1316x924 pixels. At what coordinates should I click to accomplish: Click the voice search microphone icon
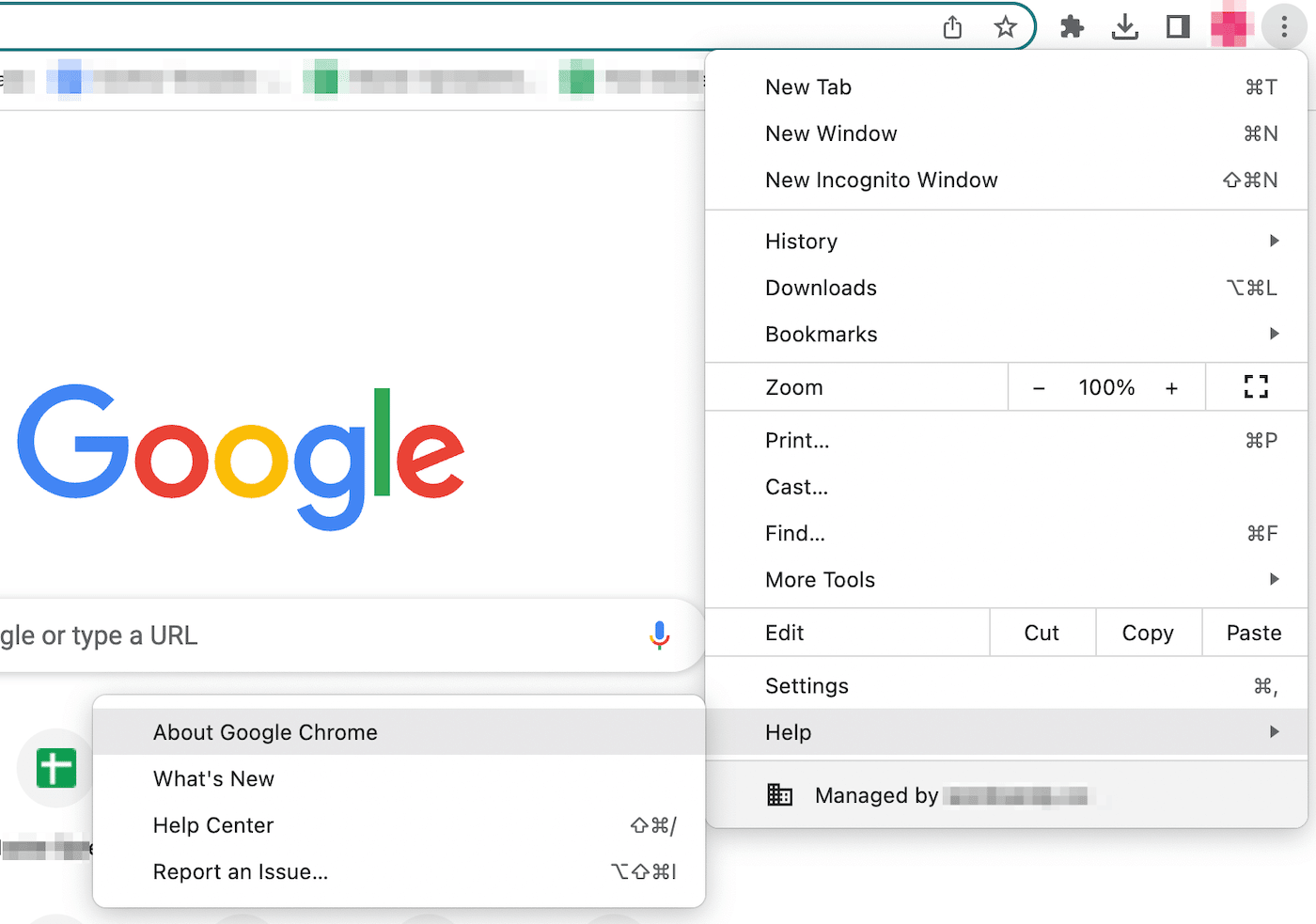(660, 635)
